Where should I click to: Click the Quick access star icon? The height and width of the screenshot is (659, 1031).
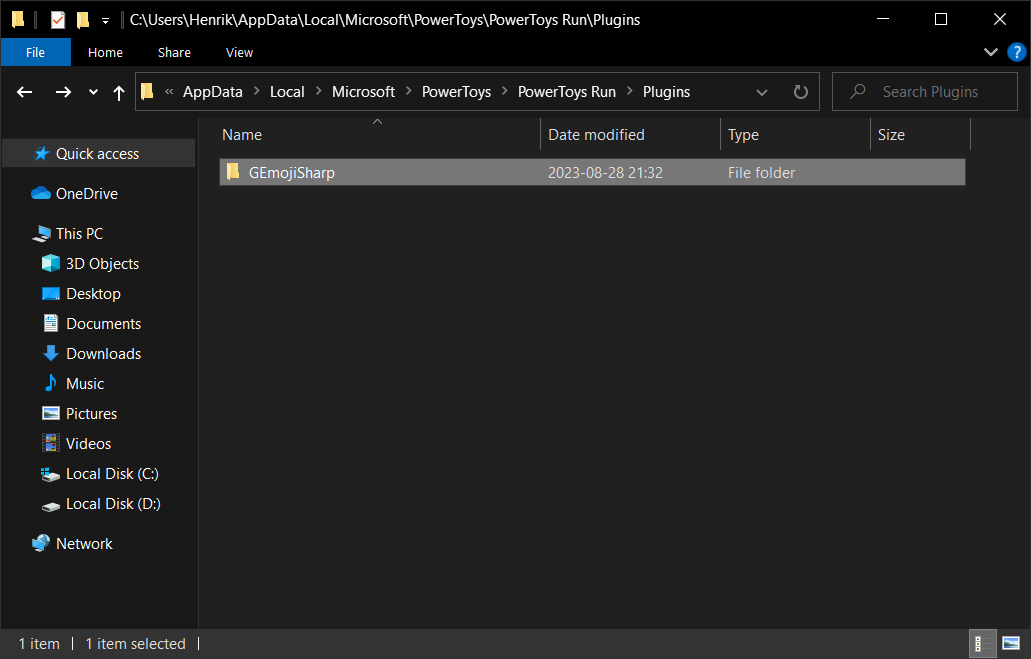tap(41, 154)
